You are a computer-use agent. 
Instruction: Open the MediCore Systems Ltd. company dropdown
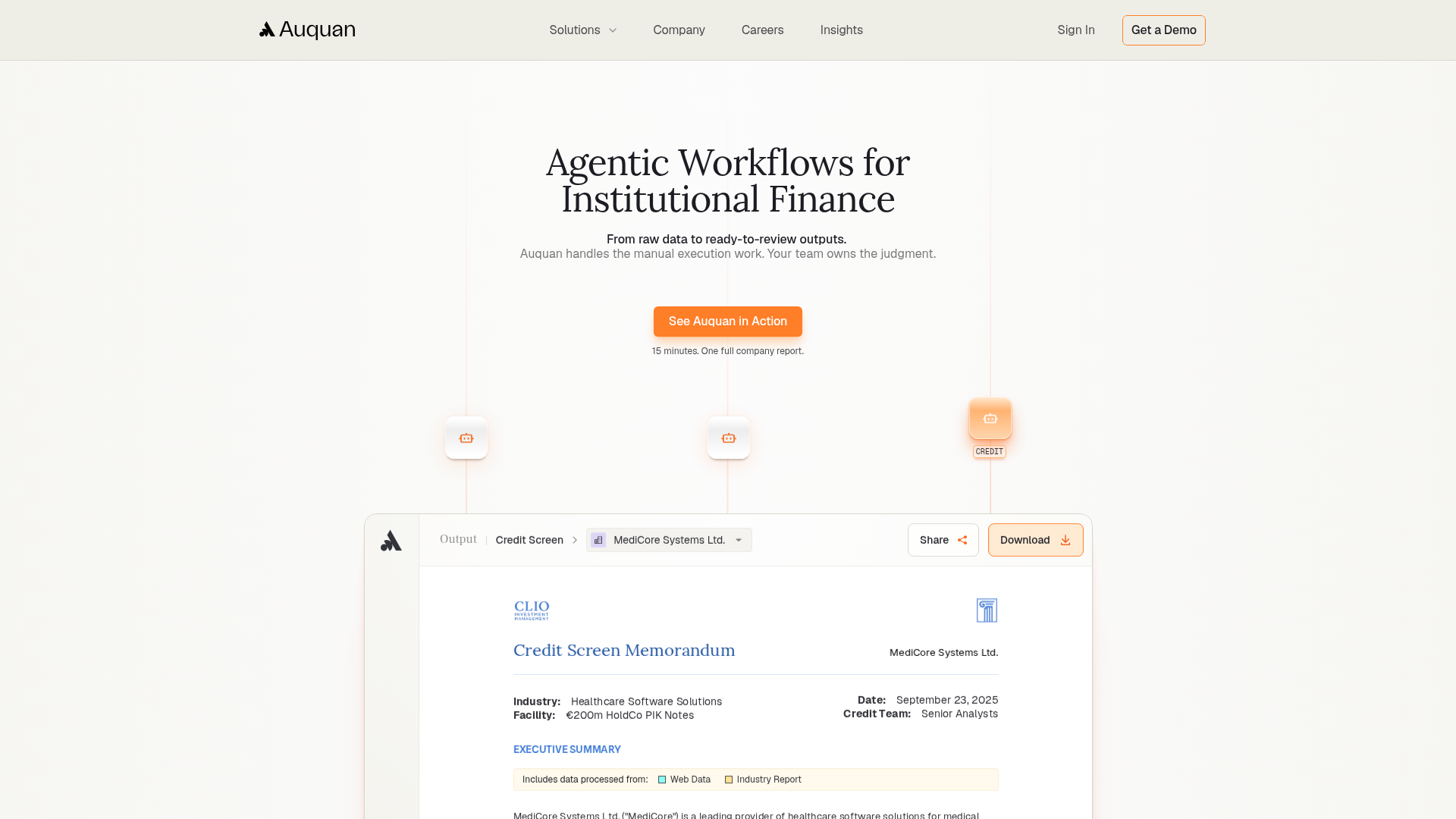(x=668, y=540)
